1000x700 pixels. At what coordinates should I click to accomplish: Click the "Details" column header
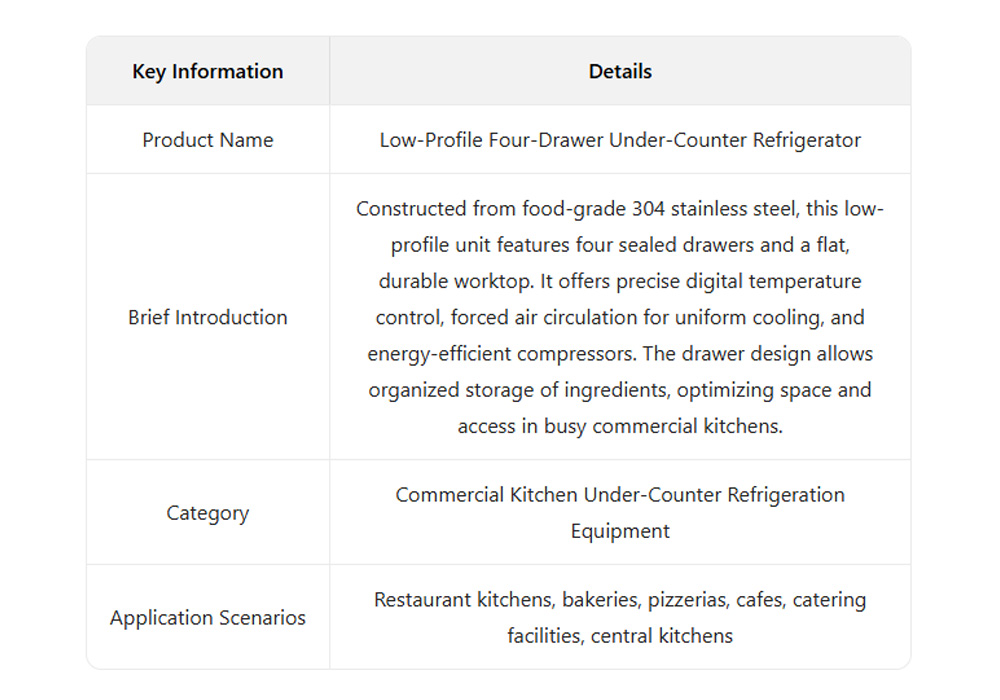620,72
